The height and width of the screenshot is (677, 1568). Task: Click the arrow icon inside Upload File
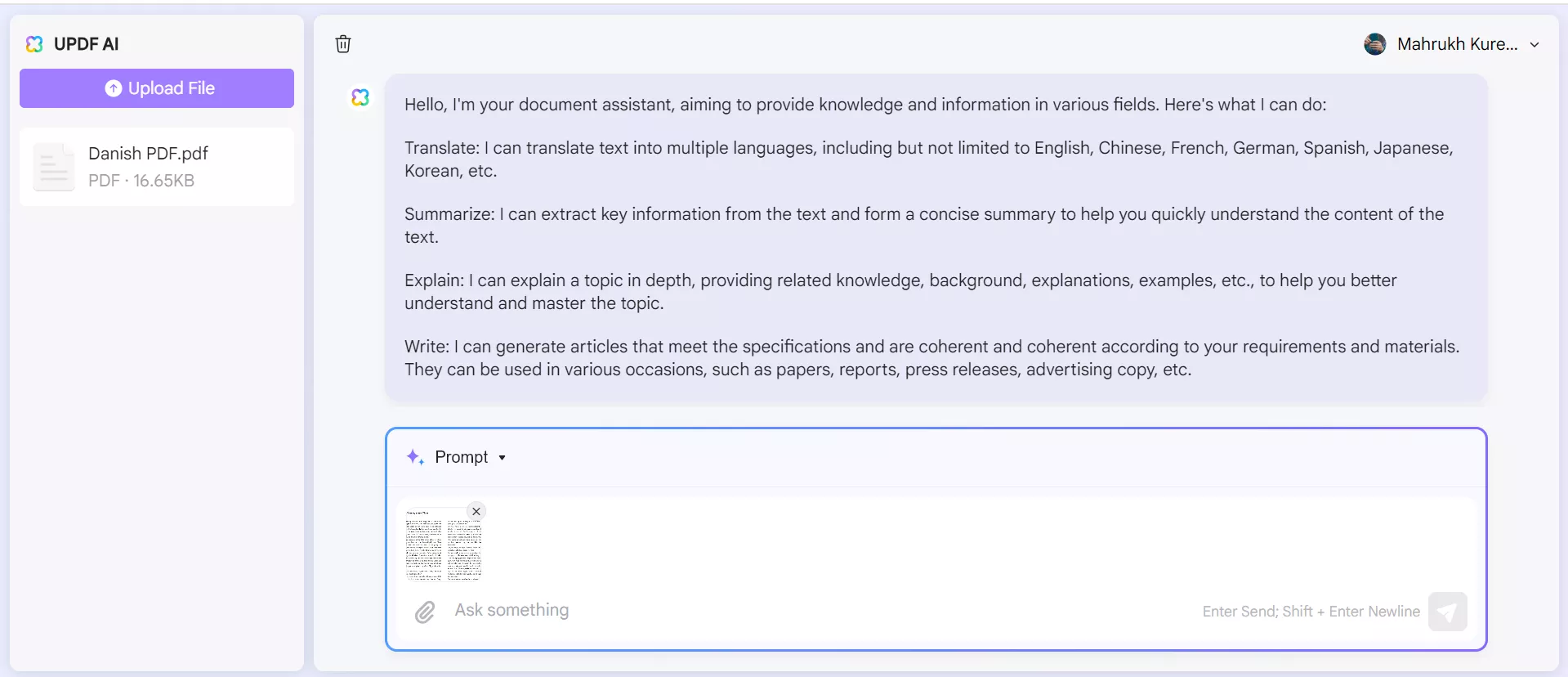[x=114, y=88]
